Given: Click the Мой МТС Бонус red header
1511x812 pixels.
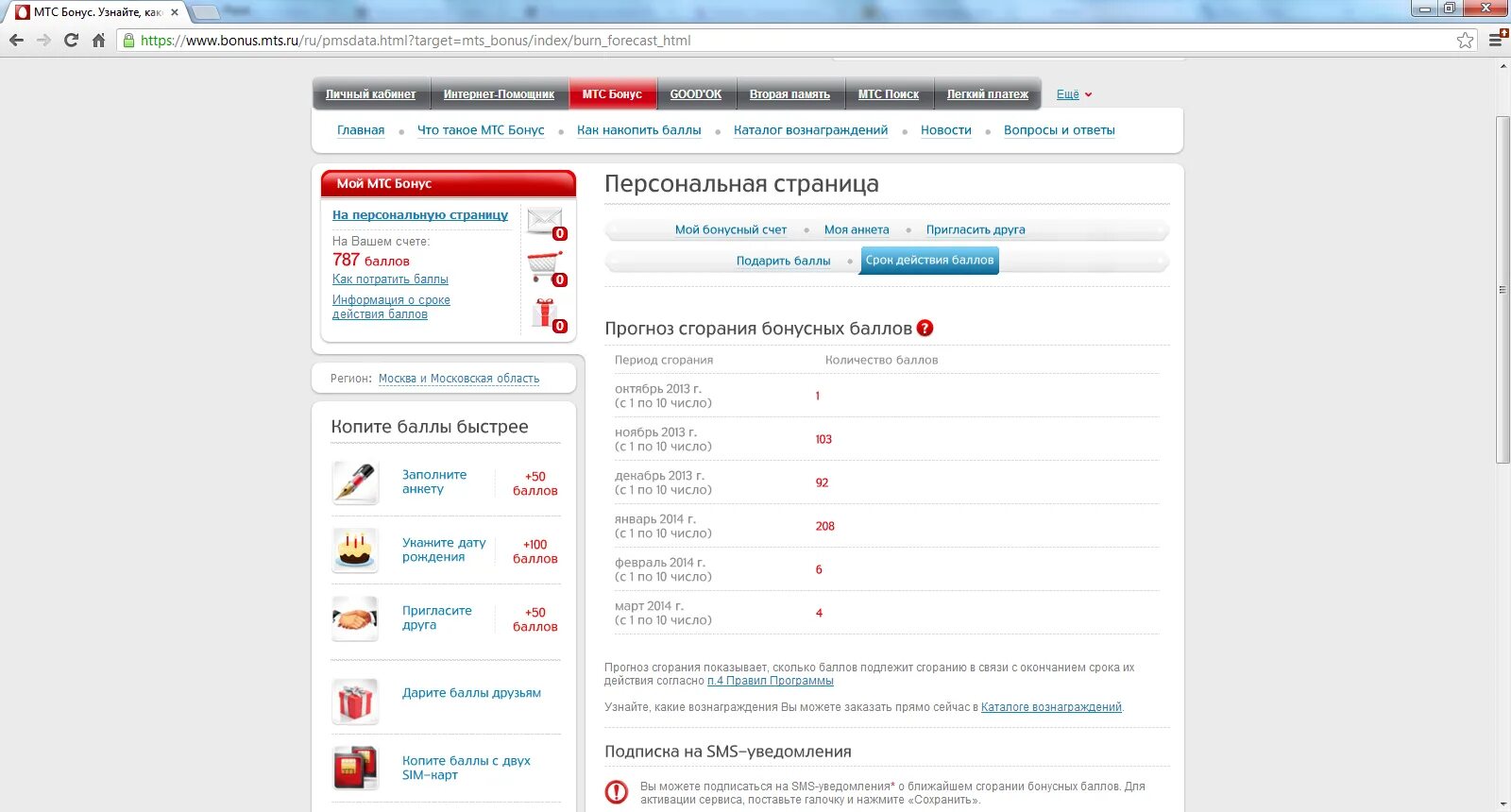Looking at the screenshot, I should coord(448,183).
